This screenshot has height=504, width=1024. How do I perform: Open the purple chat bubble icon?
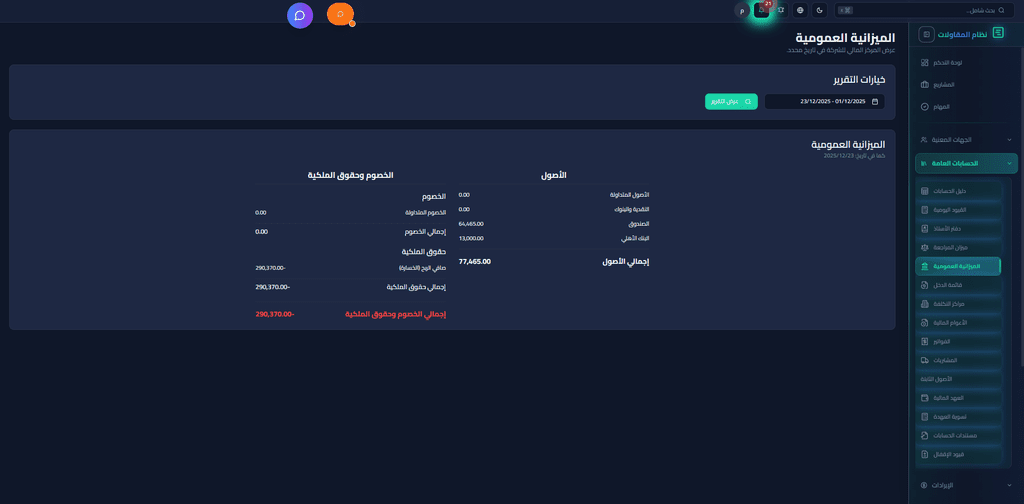[300, 16]
